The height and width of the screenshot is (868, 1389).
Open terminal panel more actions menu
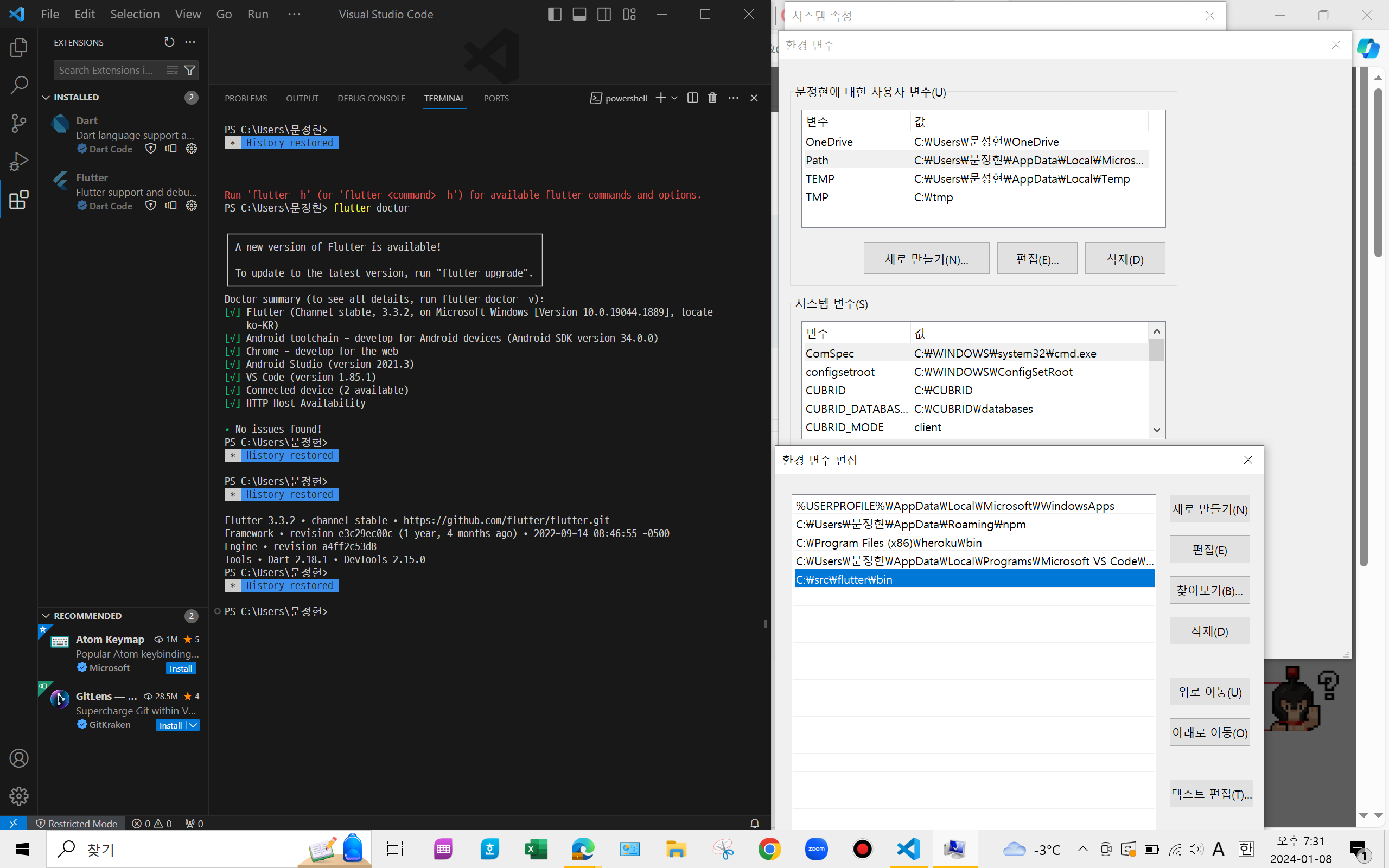(x=734, y=98)
